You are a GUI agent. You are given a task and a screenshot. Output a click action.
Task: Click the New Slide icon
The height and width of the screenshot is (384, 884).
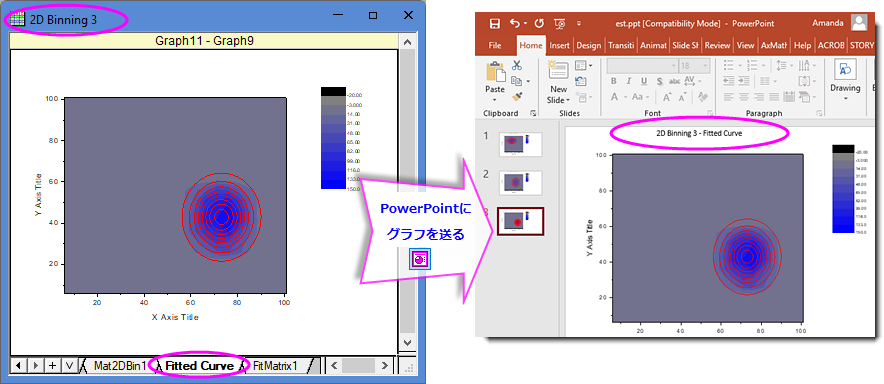559,69
